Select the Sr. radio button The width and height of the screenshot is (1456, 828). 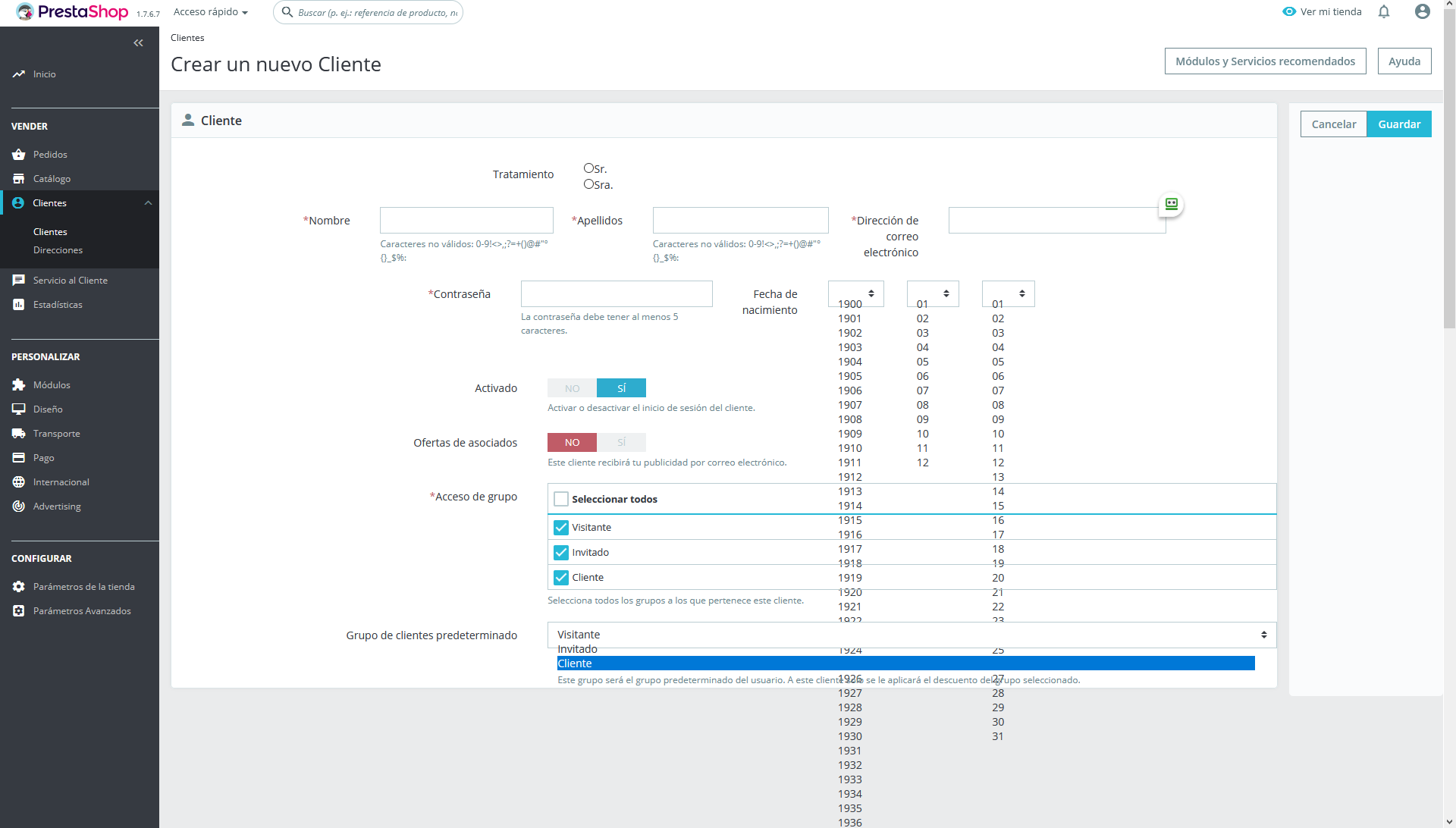coord(588,168)
